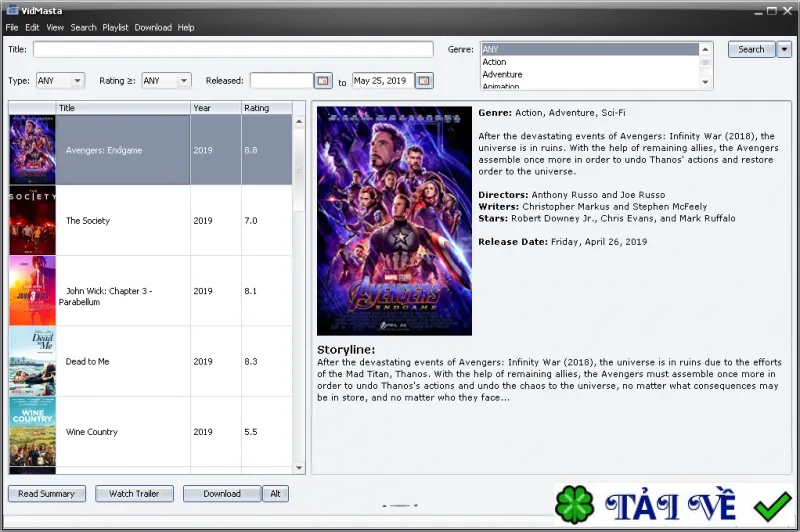The width and height of the screenshot is (800, 532).
Task: Select the Wine Country poster thumbnail
Action: pos(32,432)
